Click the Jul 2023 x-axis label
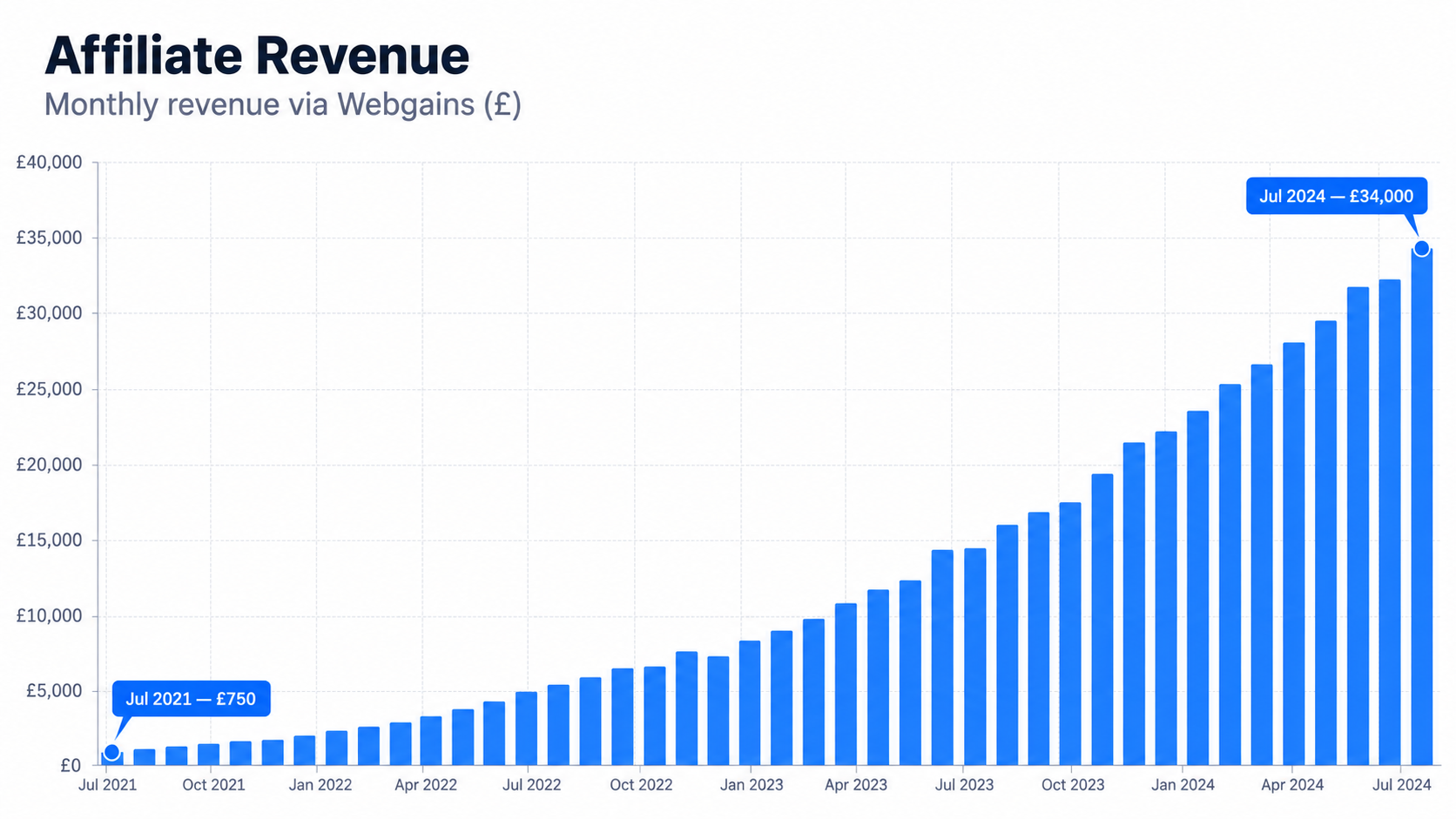Viewport: 1456px width, 819px height. [964, 785]
